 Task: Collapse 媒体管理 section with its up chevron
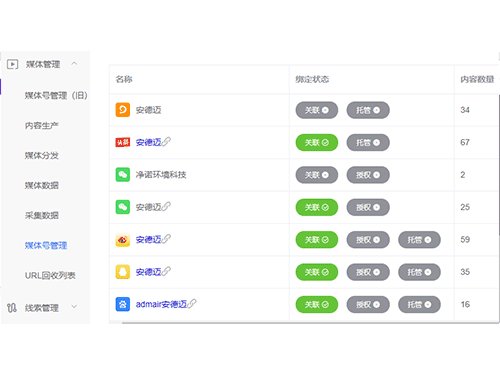[74, 63]
